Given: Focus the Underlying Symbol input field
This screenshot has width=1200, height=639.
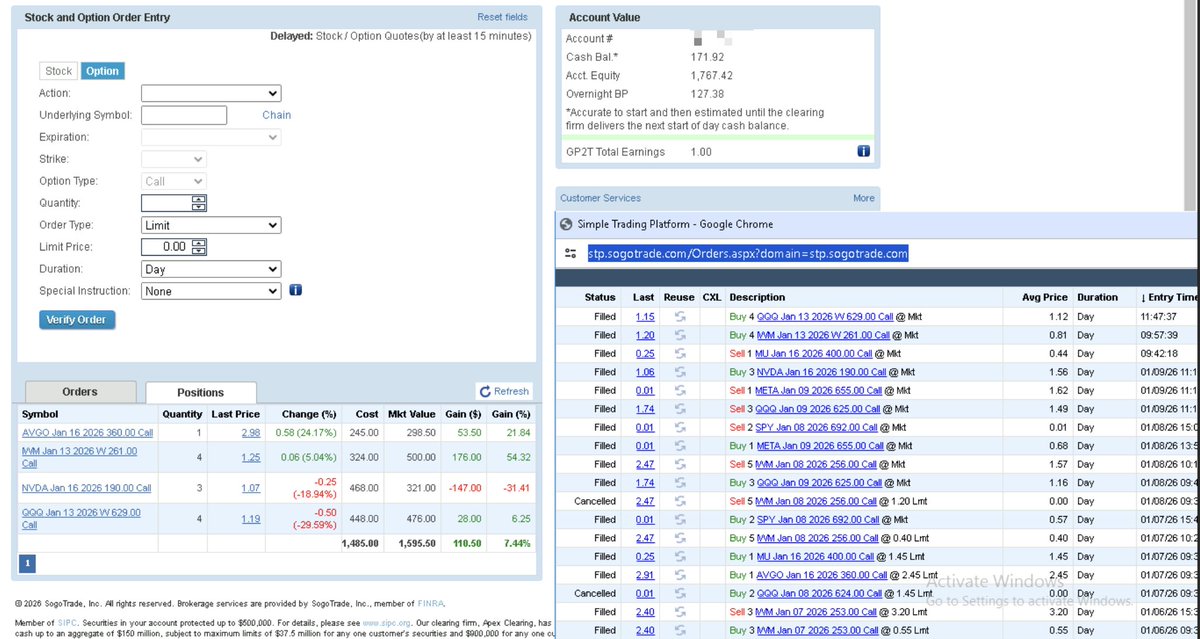Looking at the screenshot, I should [x=184, y=115].
